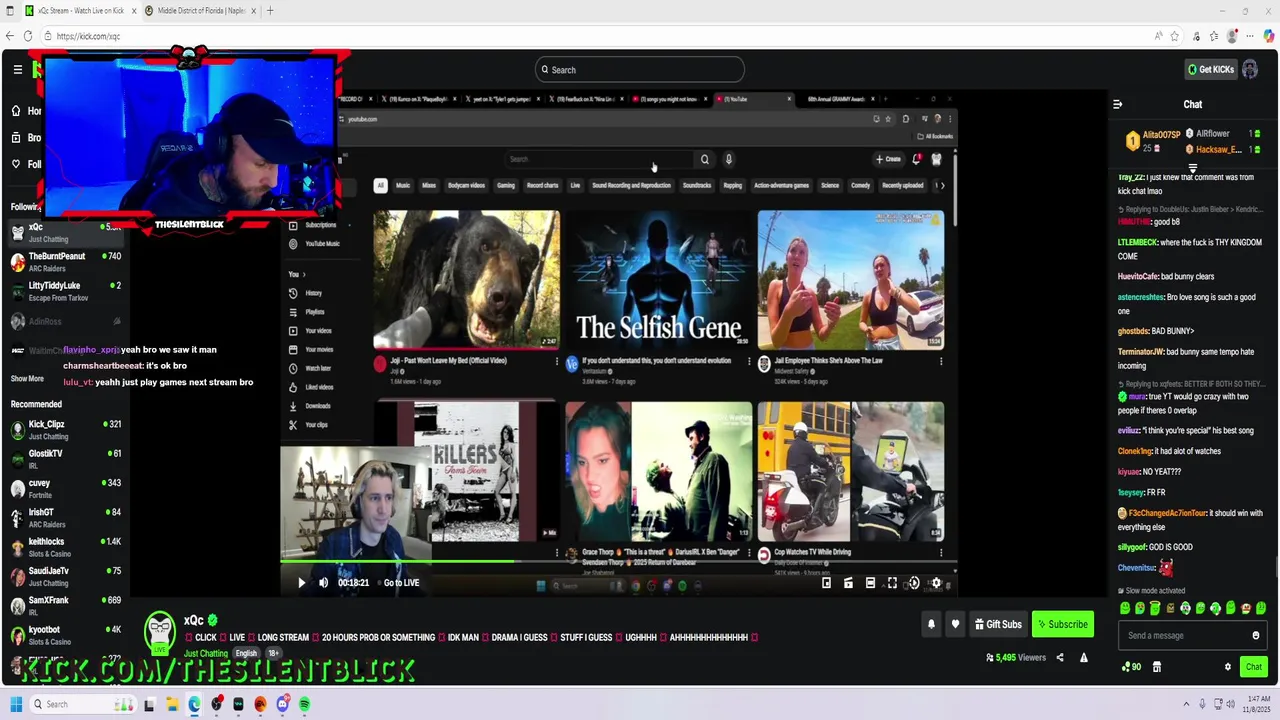Click AlRflower in the chat leaderboard
The height and width of the screenshot is (720, 1280).
pos(1213,133)
